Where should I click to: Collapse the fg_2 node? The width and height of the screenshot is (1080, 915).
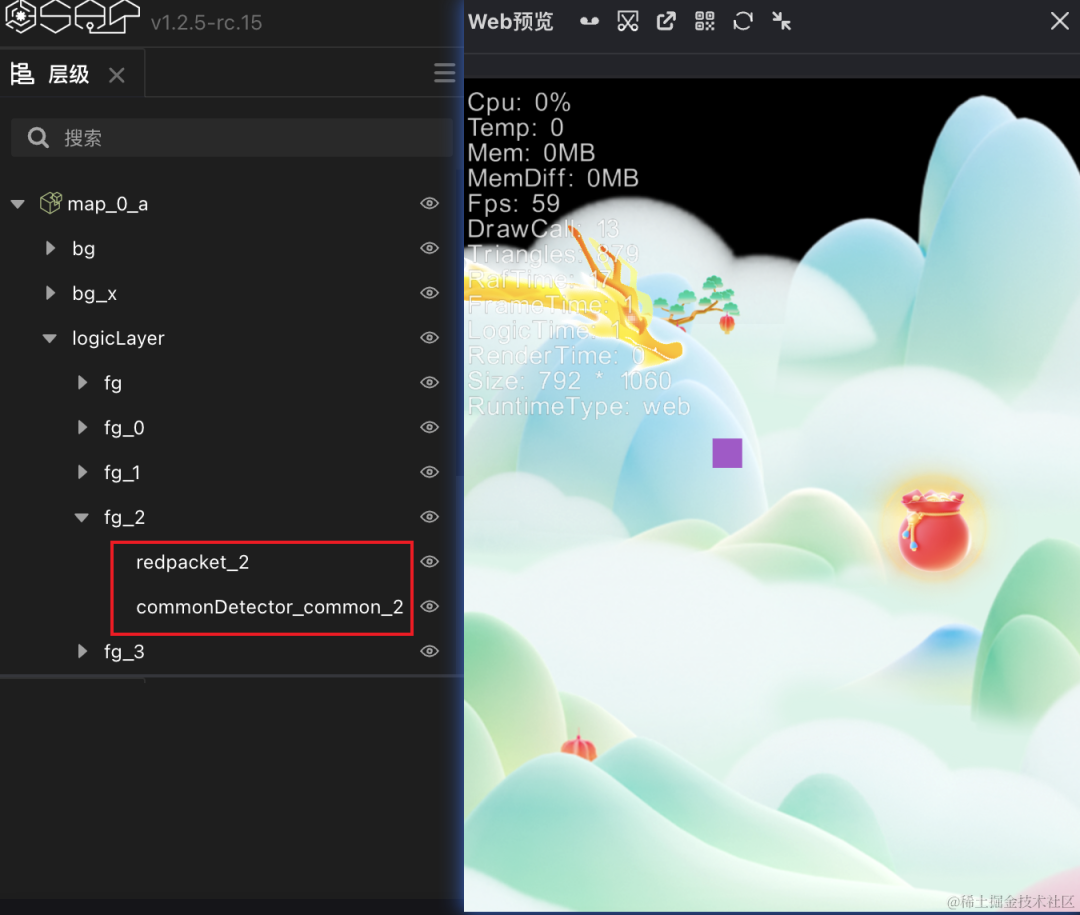[82, 517]
